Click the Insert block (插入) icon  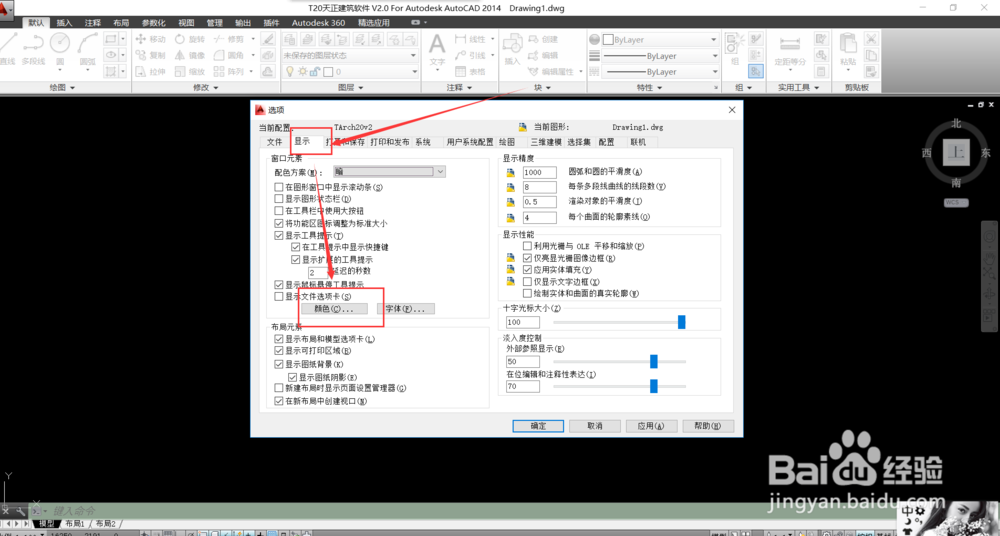(512, 50)
